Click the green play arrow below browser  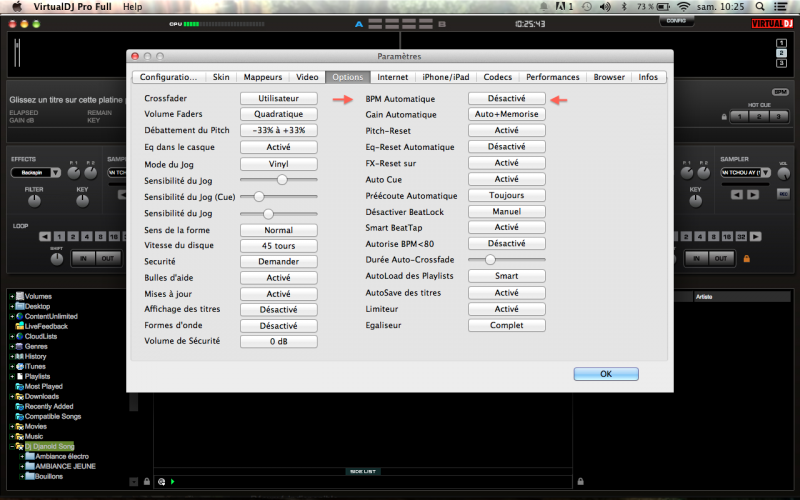172,482
